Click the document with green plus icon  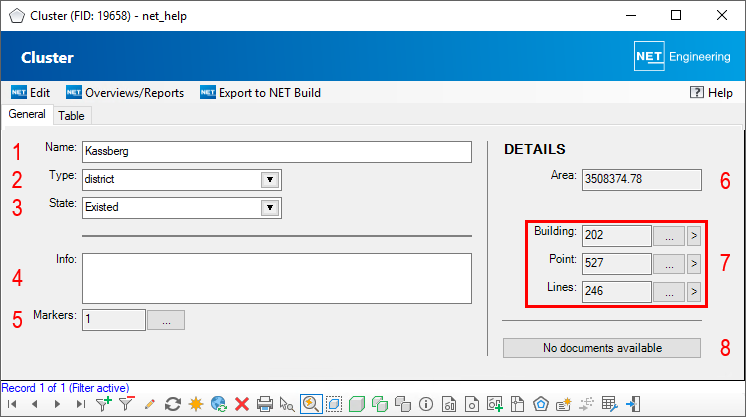tap(495, 405)
